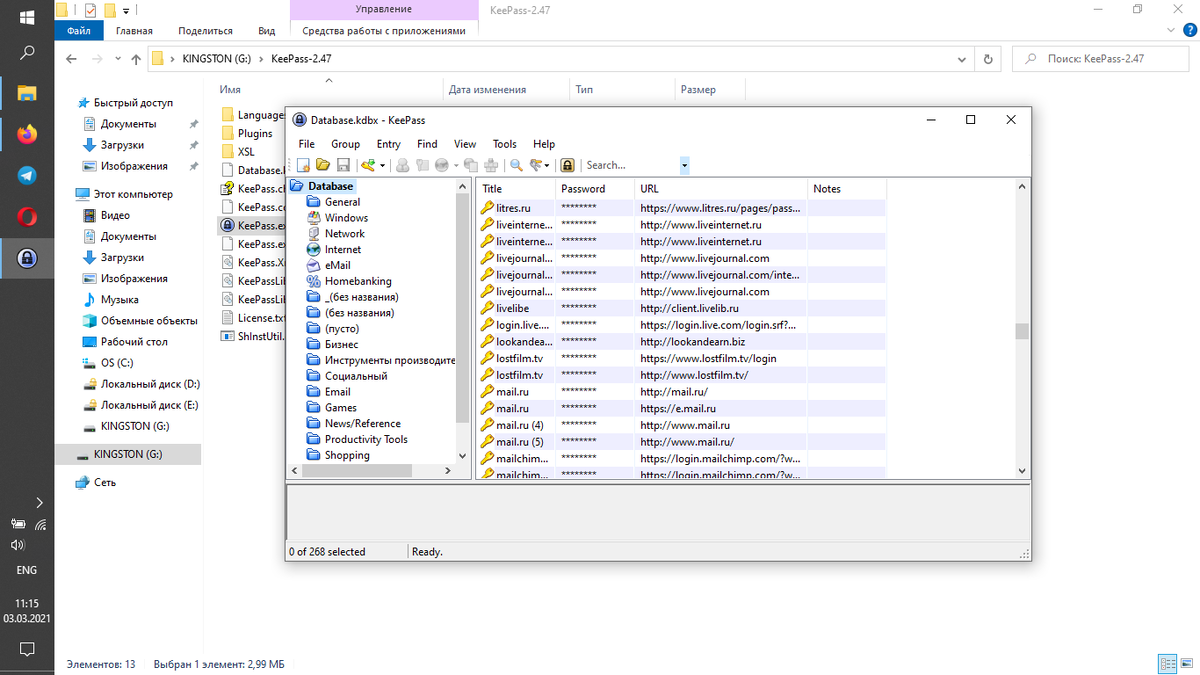This screenshot has height=675, width=1200.
Task: Click the Open database folder icon in KeePass
Action: coord(323,165)
